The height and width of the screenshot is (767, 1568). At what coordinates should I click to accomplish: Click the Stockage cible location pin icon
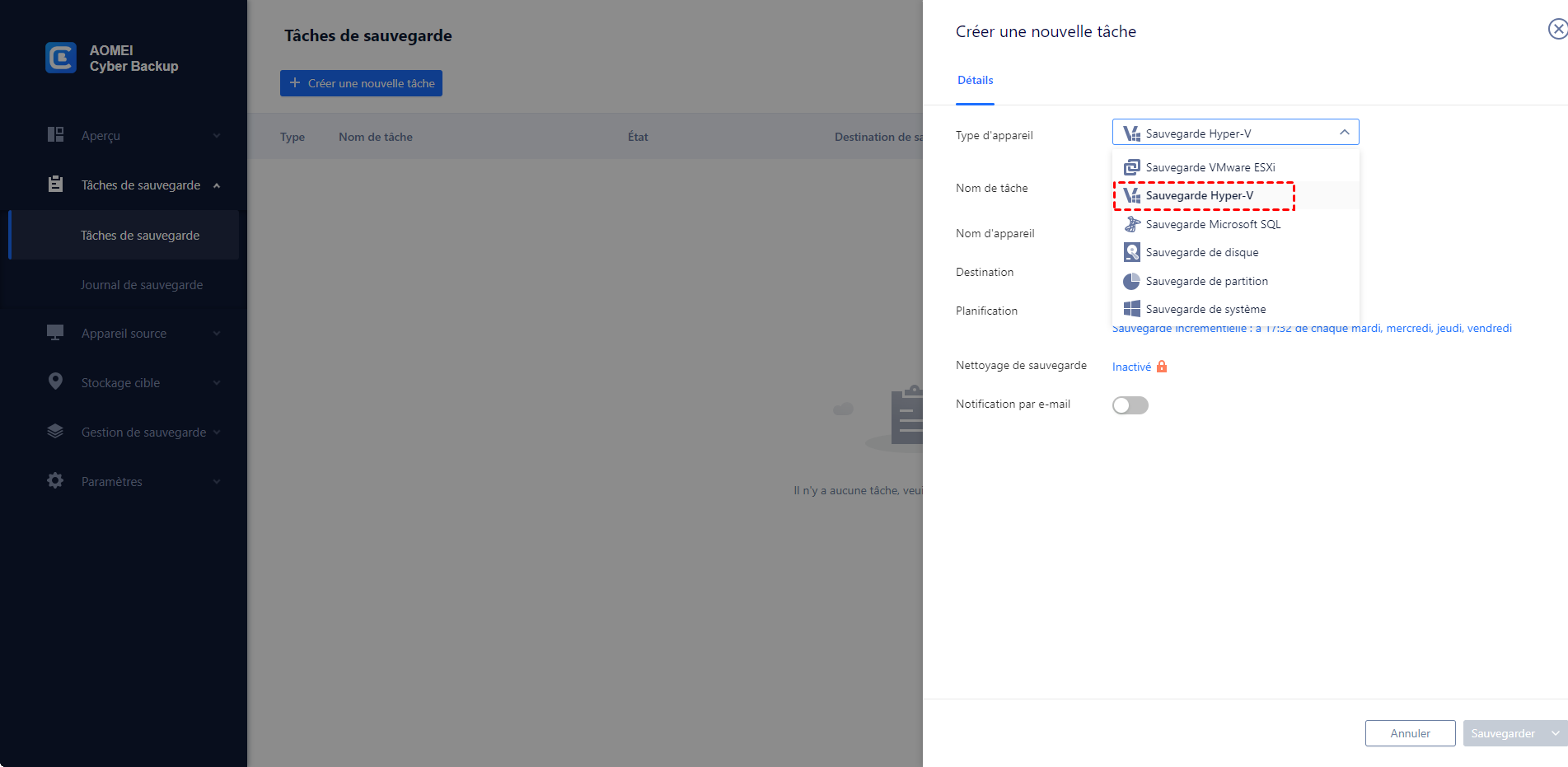[55, 381]
